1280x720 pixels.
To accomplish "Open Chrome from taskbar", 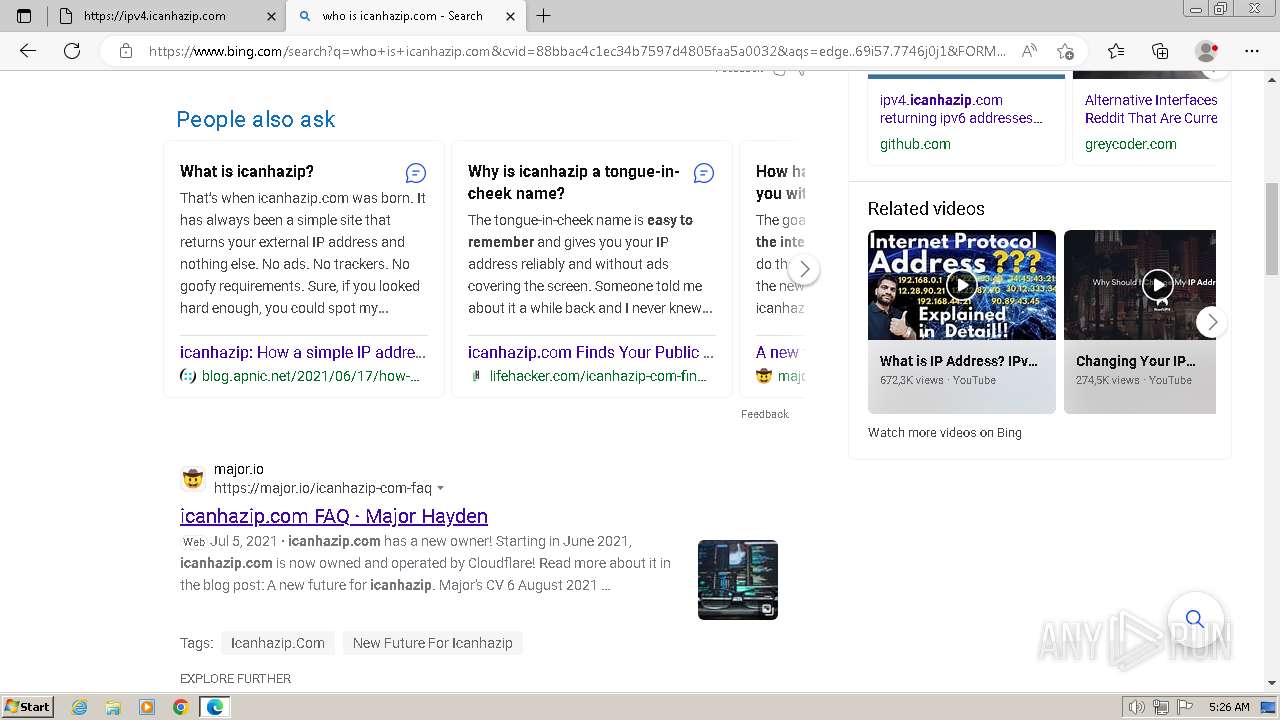I will click(180, 707).
